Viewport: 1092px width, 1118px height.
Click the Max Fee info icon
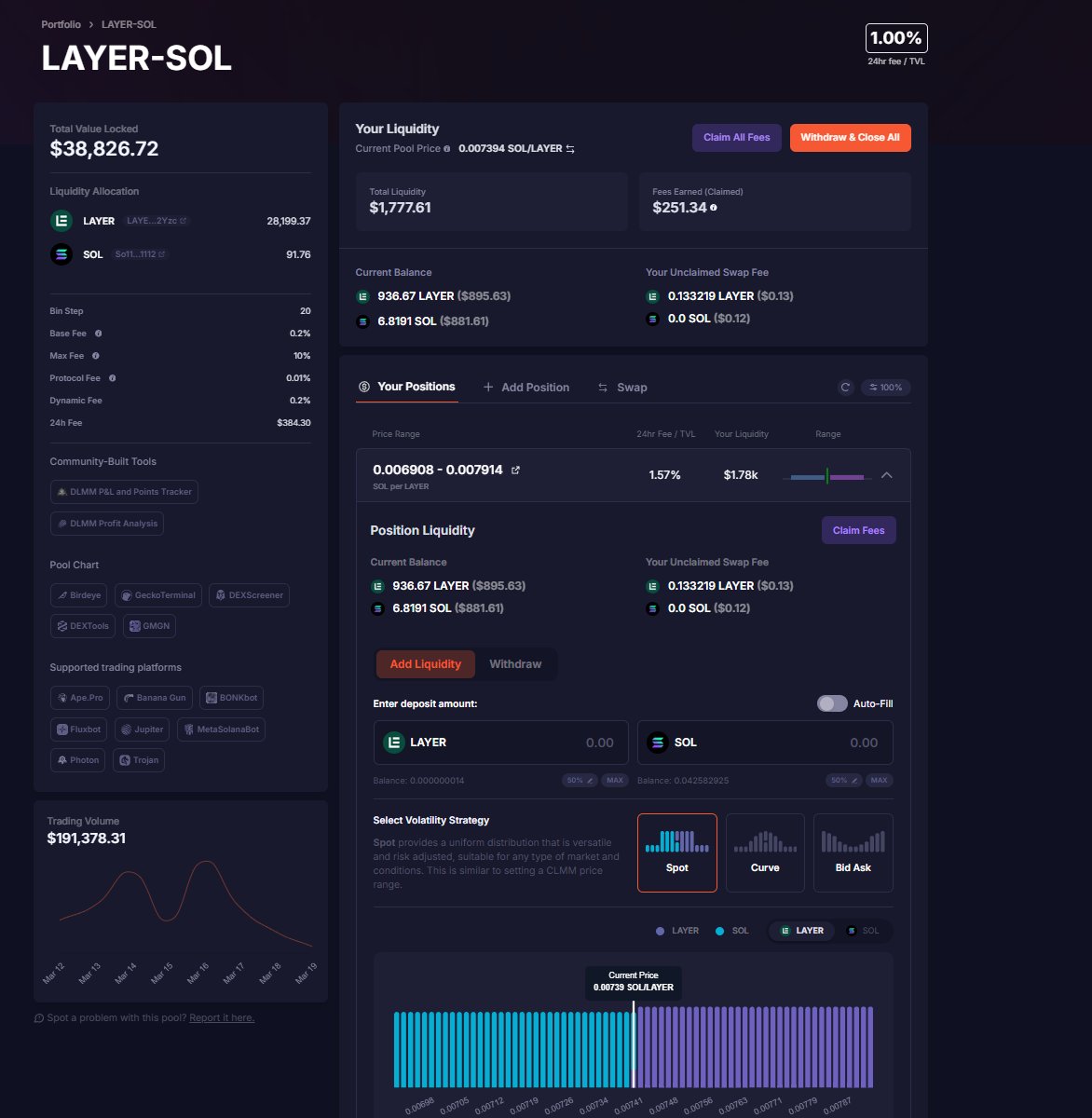[96, 356]
